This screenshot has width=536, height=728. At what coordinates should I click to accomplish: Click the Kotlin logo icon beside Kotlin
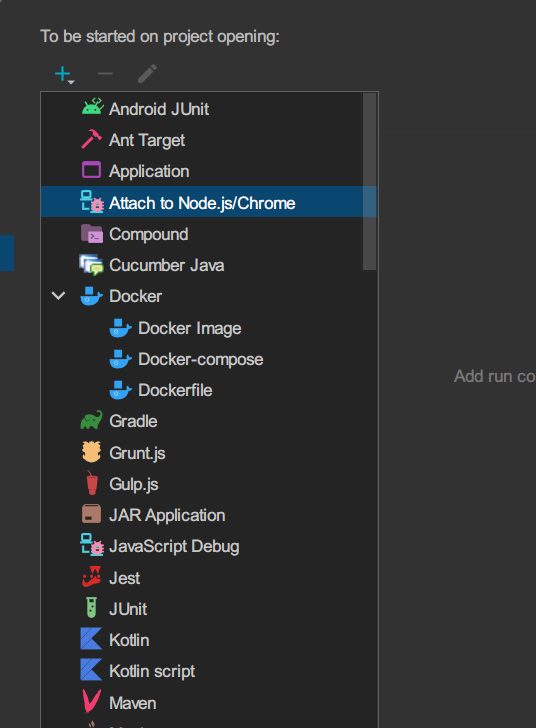click(91, 639)
